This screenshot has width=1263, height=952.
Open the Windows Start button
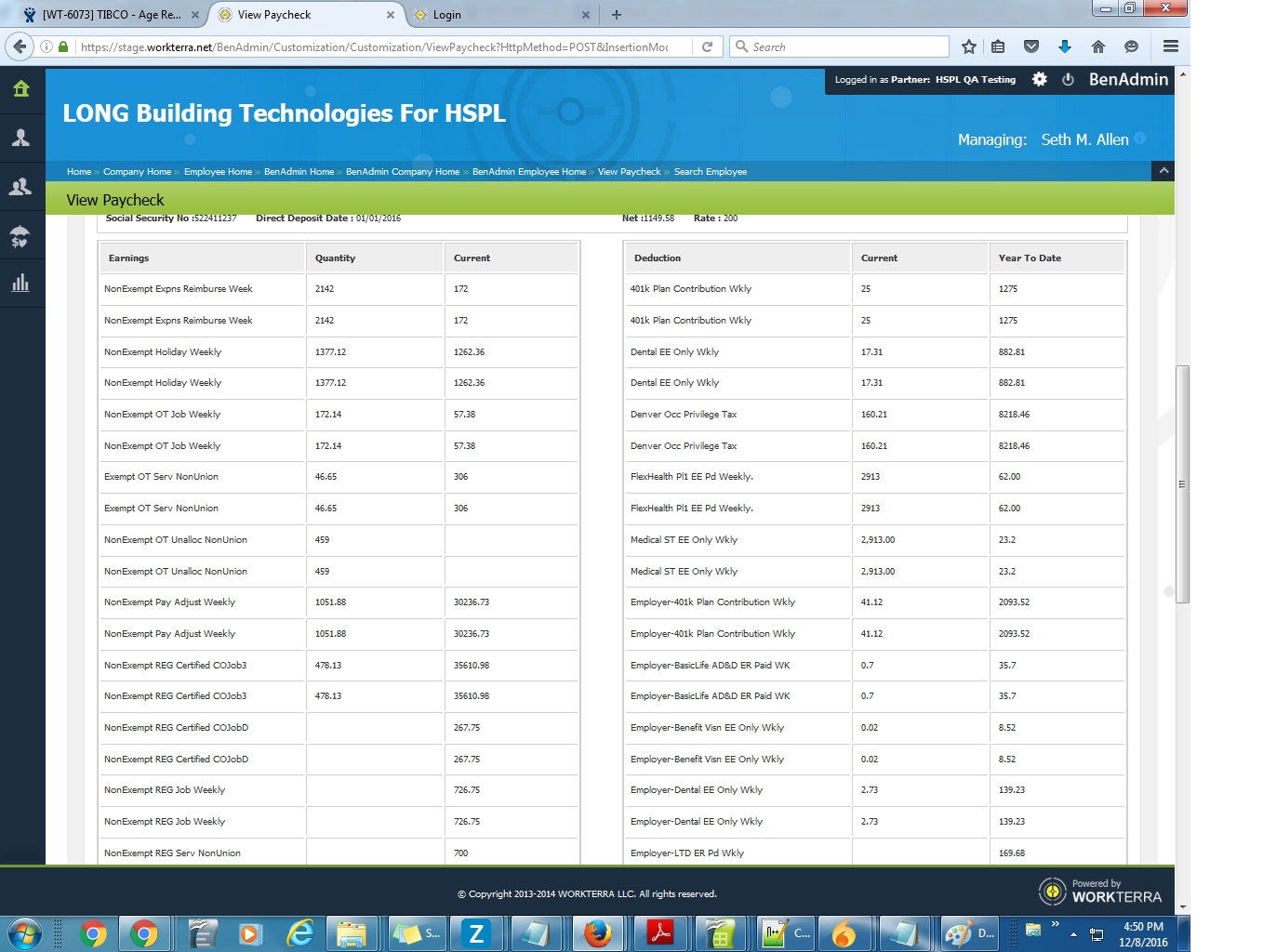click(23, 933)
